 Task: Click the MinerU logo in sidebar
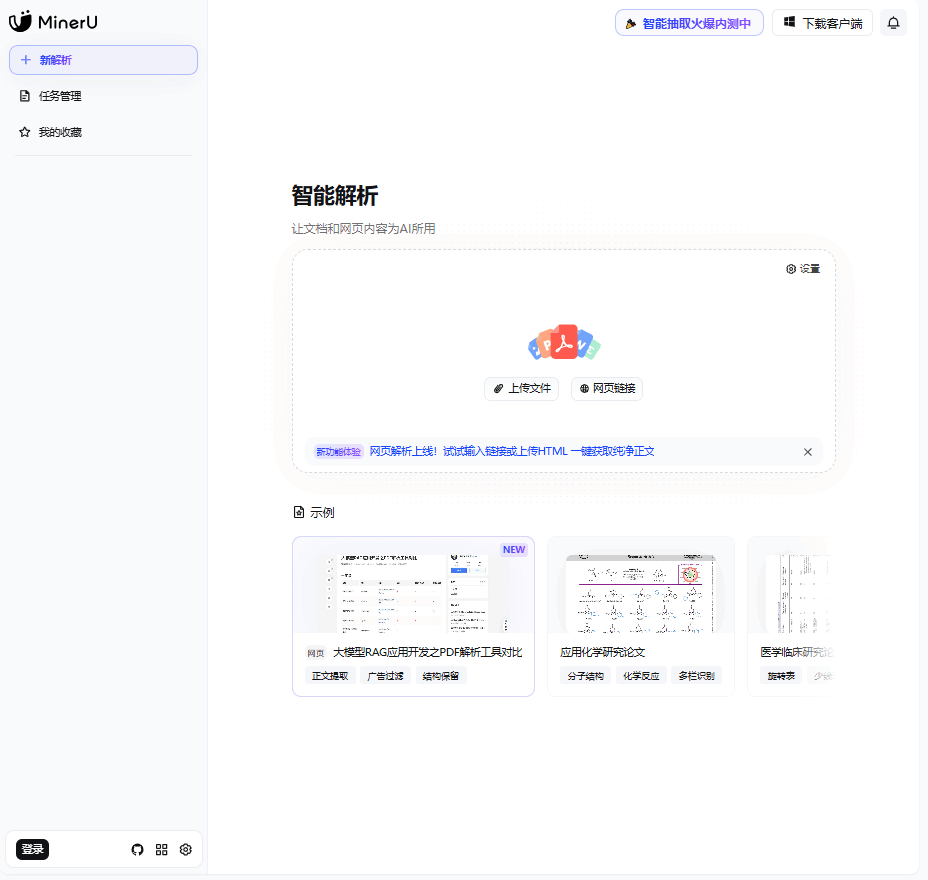click(53, 22)
